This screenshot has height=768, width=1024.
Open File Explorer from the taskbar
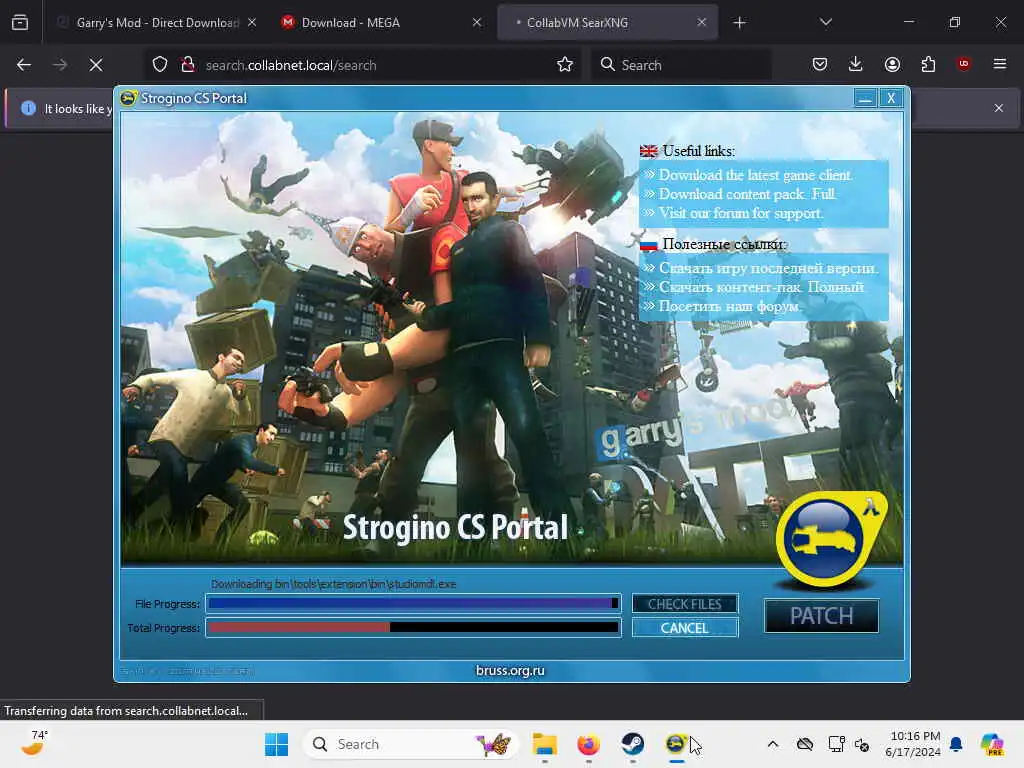pyautogui.click(x=544, y=744)
